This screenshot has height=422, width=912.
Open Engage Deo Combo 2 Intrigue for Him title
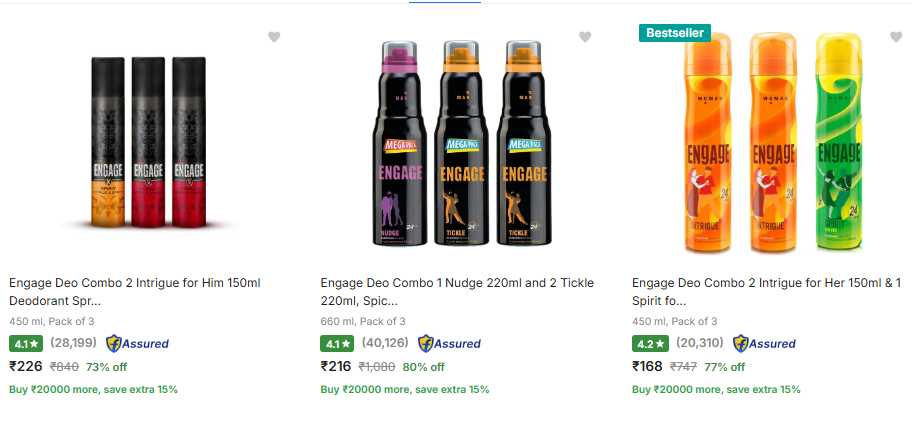click(x=134, y=291)
